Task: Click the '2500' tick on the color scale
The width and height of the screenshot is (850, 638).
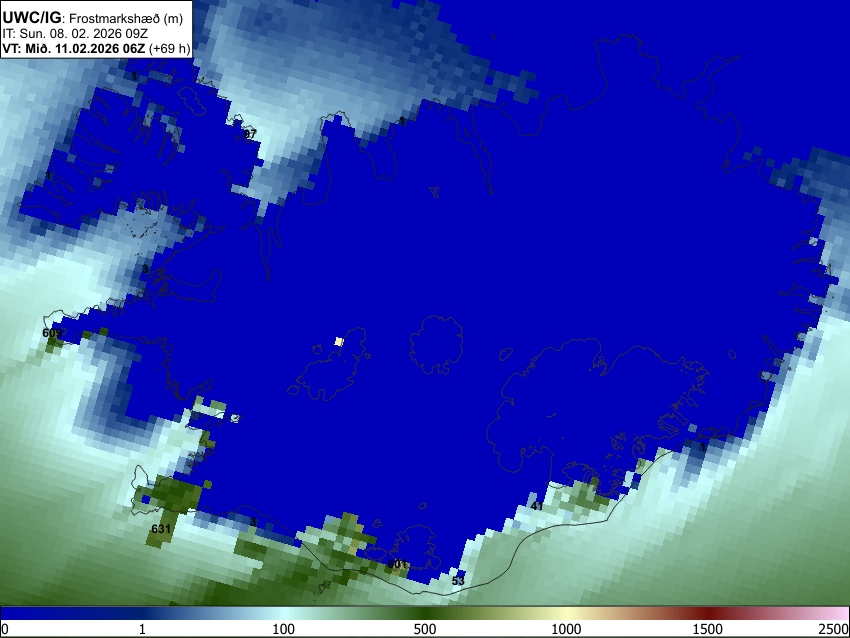Action: (x=834, y=629)
